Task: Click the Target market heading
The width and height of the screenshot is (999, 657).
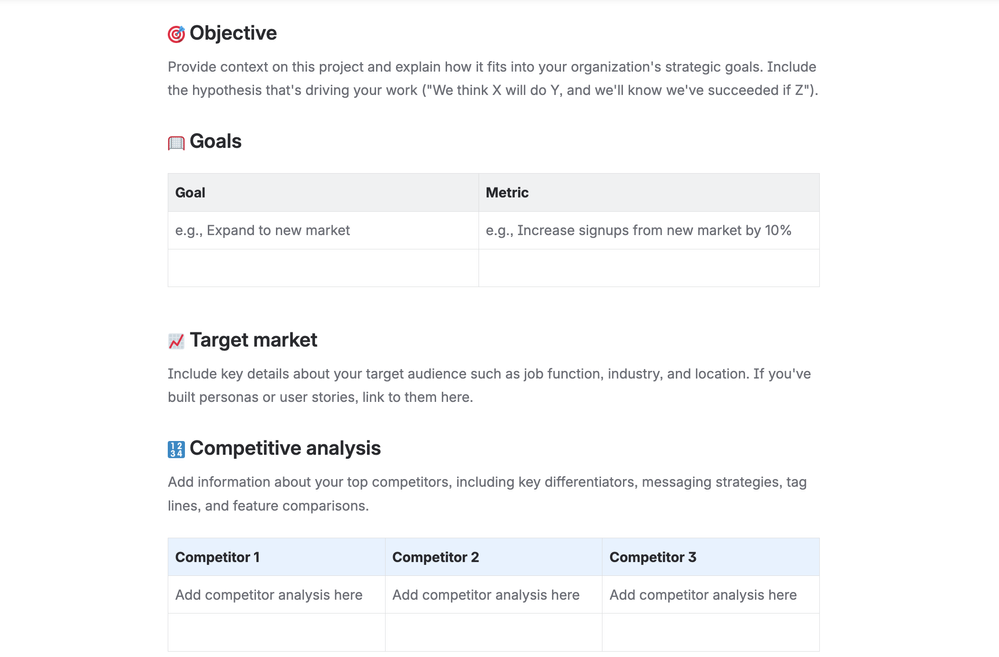Action: pyautogui.click(x=253, y=340)
